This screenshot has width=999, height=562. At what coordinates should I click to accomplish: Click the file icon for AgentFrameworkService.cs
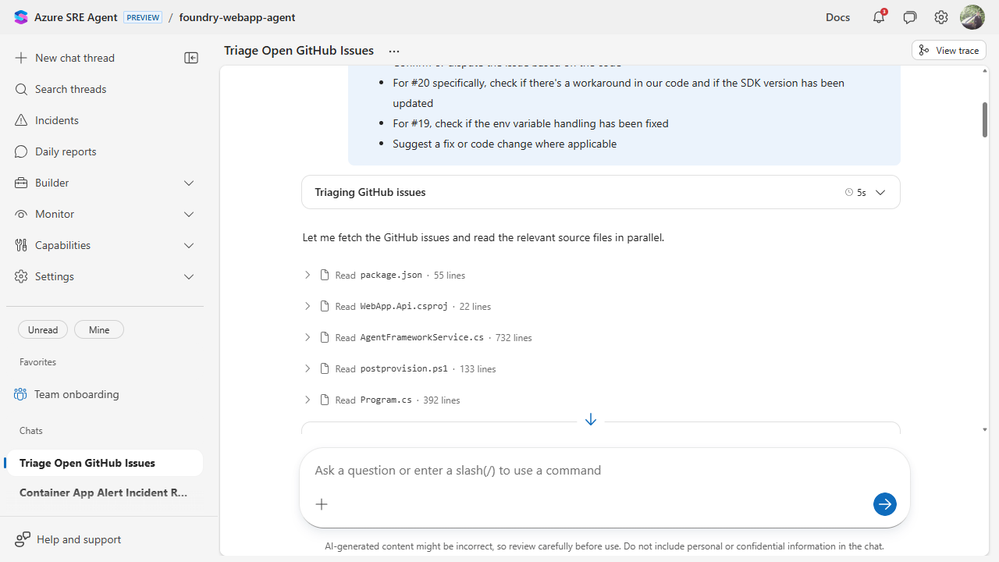[324, 338]
